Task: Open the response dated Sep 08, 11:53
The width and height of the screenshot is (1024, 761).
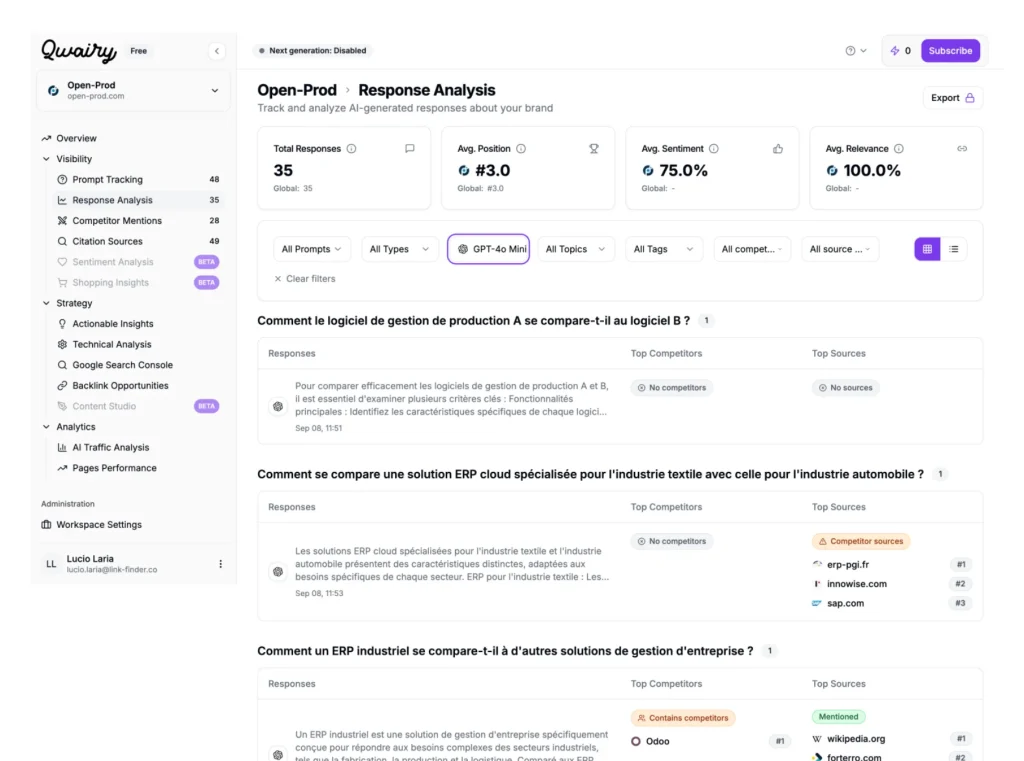Action: click(x=452, y=572)
